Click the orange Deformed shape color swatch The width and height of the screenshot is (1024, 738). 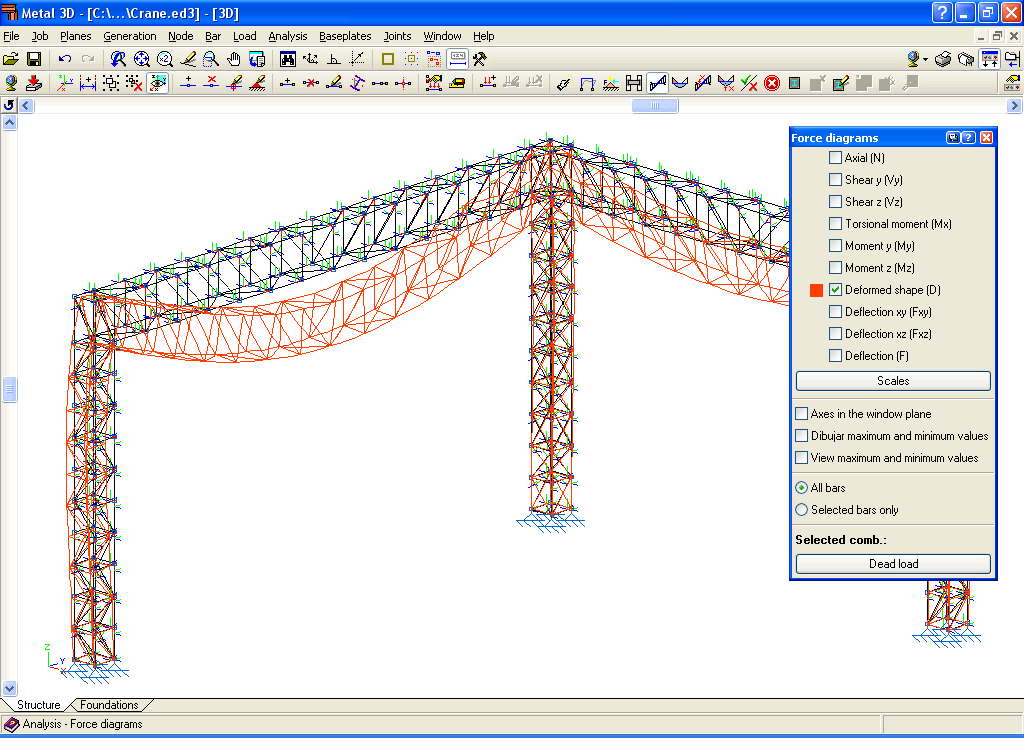[x=816, y=290]
